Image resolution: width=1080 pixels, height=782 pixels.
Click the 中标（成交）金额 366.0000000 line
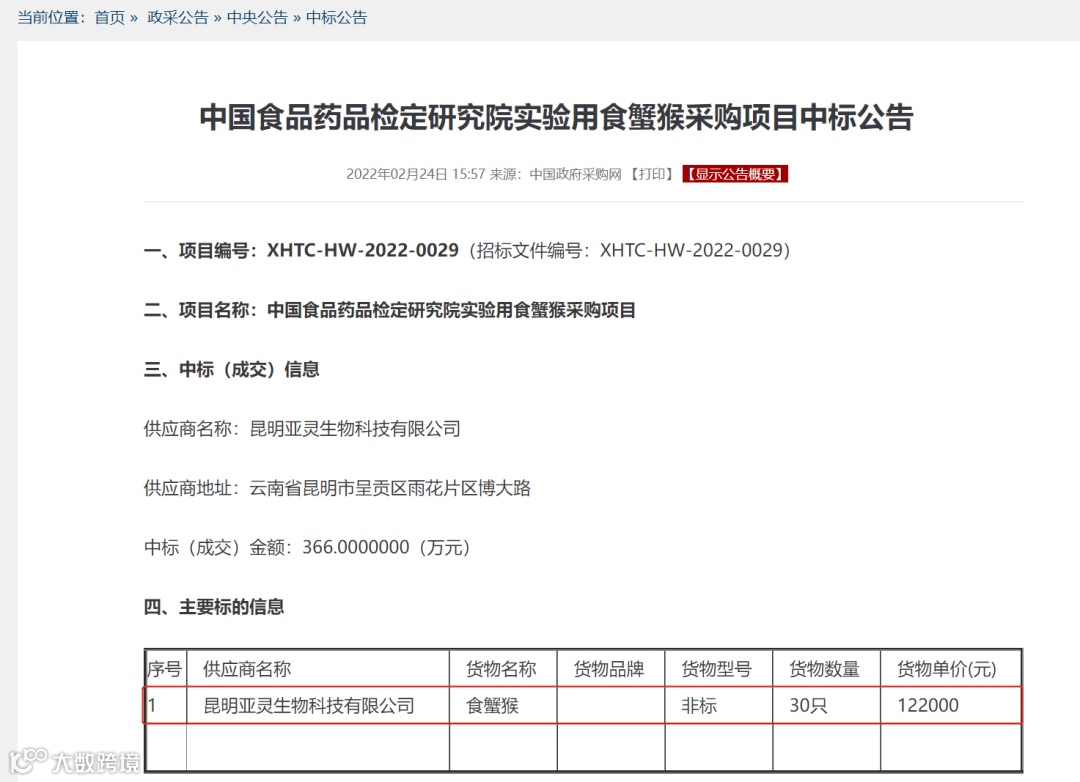(x=307, y=547)
